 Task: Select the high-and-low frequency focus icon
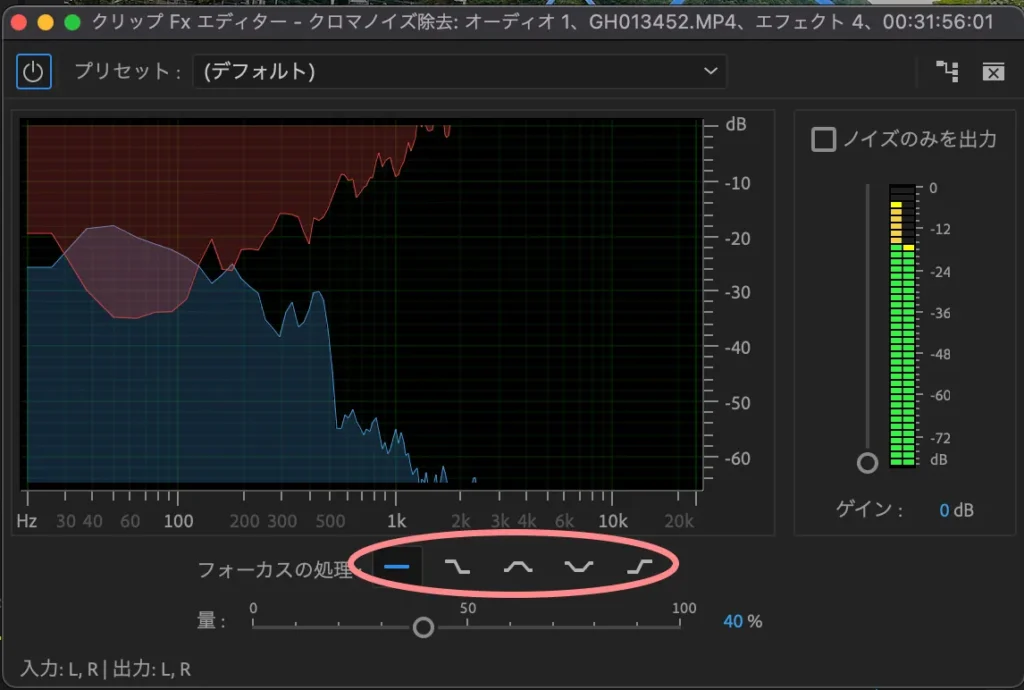coord(578,567)
